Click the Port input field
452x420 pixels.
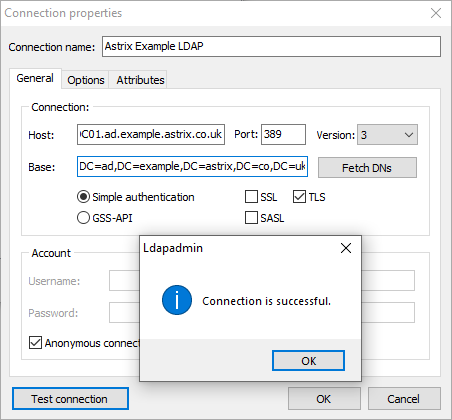(x=283, y=134)
